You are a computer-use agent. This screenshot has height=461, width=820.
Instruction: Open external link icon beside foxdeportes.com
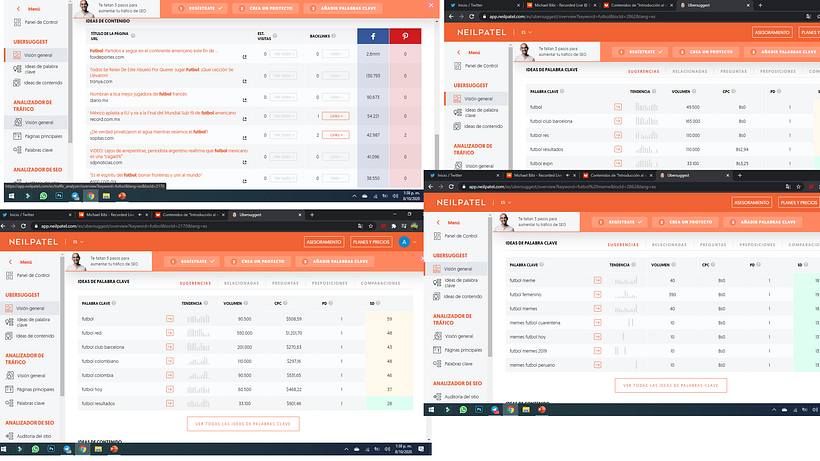(x=244, y=57)
